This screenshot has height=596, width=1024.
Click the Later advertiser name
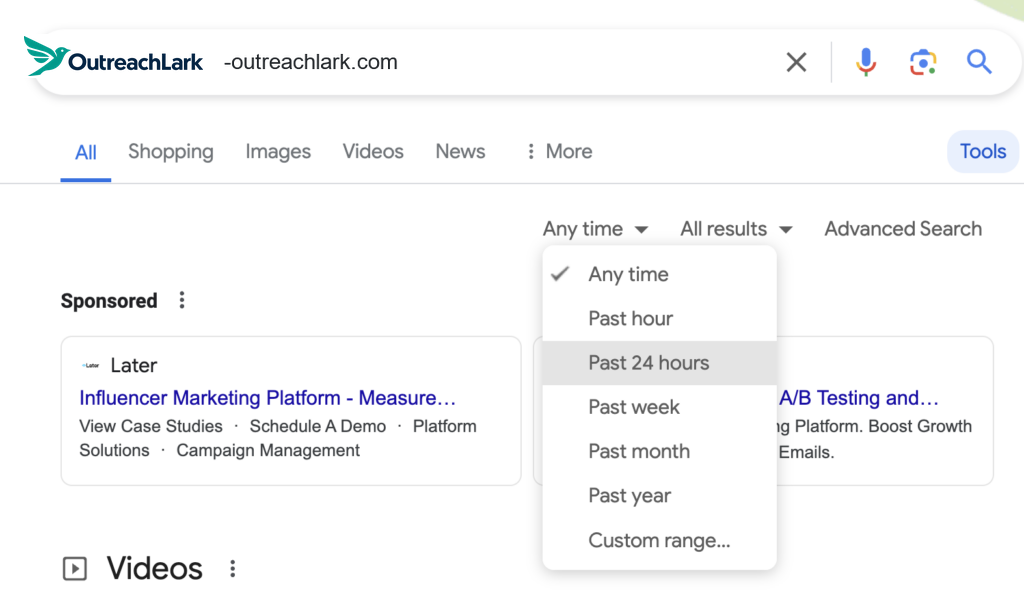134,366
